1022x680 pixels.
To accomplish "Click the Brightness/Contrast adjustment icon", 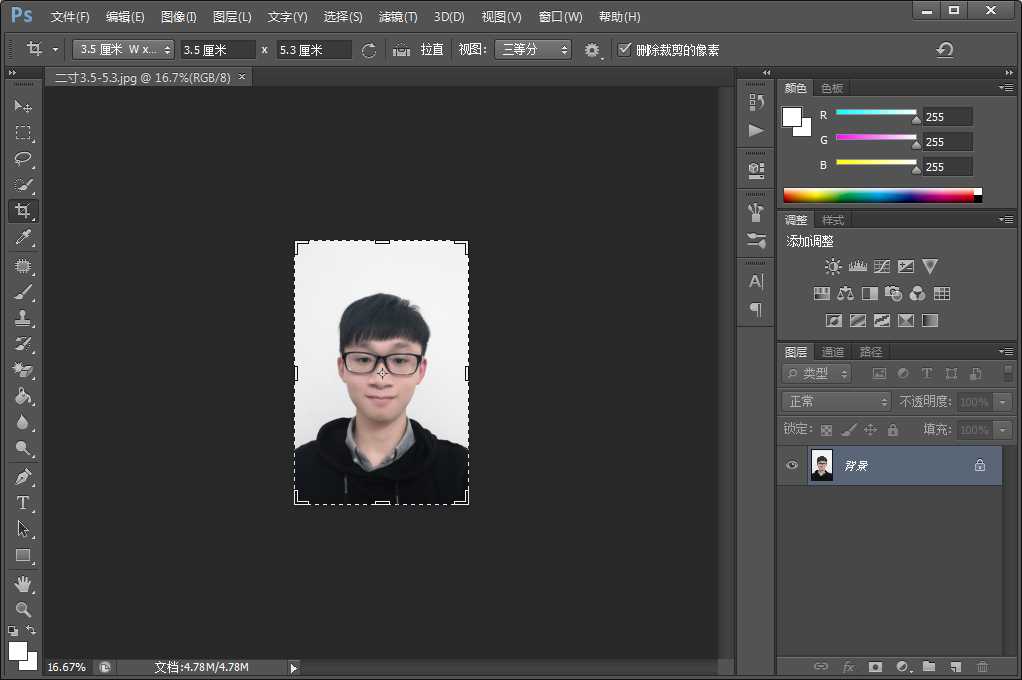I will [x=833, y=267].
